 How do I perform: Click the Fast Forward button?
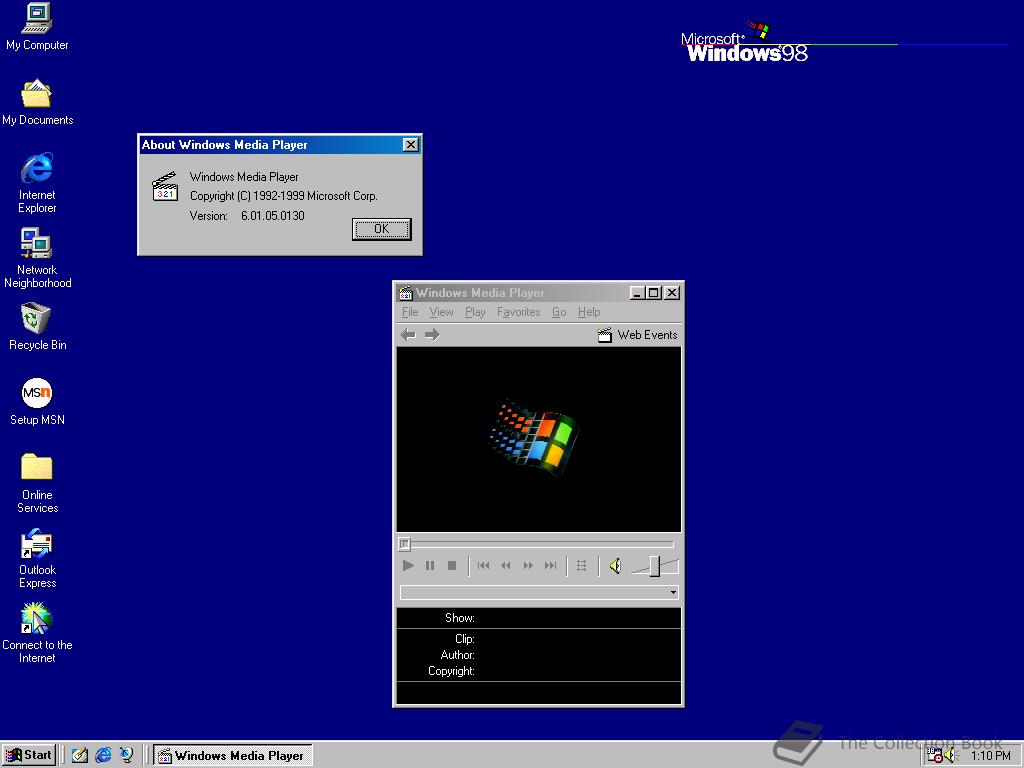coord(528,566)
